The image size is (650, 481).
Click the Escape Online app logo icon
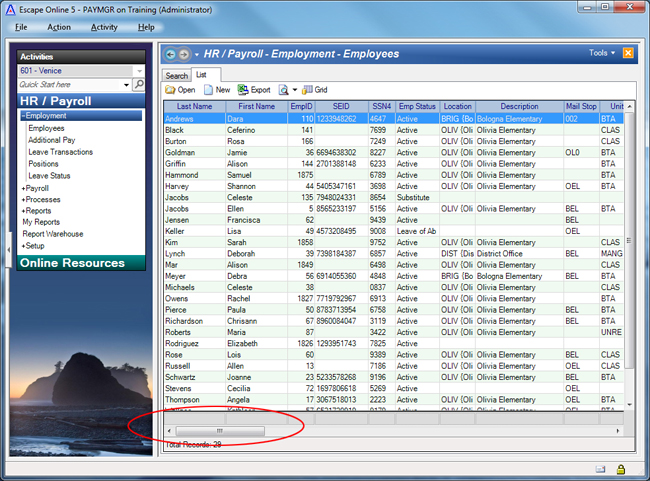click(x=10, y=10)
